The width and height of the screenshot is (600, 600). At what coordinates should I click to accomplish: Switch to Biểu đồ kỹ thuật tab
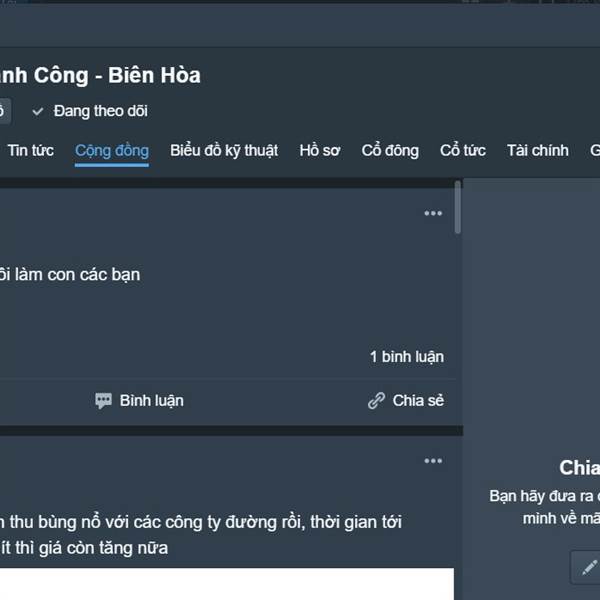point(224,151)
